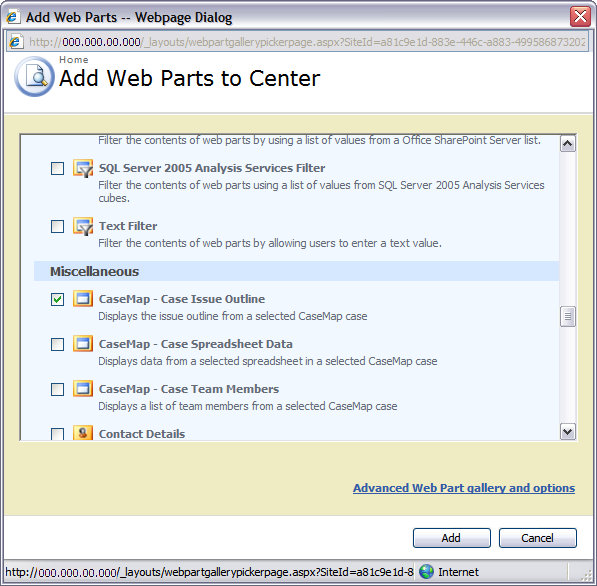Image resolution: width=597 pixels, height=586 pixels.
Task: Click the Internet zone globe icon
Action: click(426, 572)
